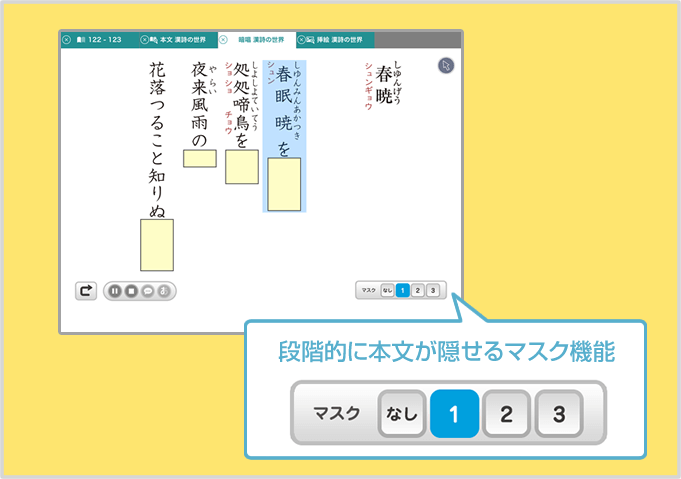681x479 pixels.
Task: Pause the reading playback
Action: (115, 291)
